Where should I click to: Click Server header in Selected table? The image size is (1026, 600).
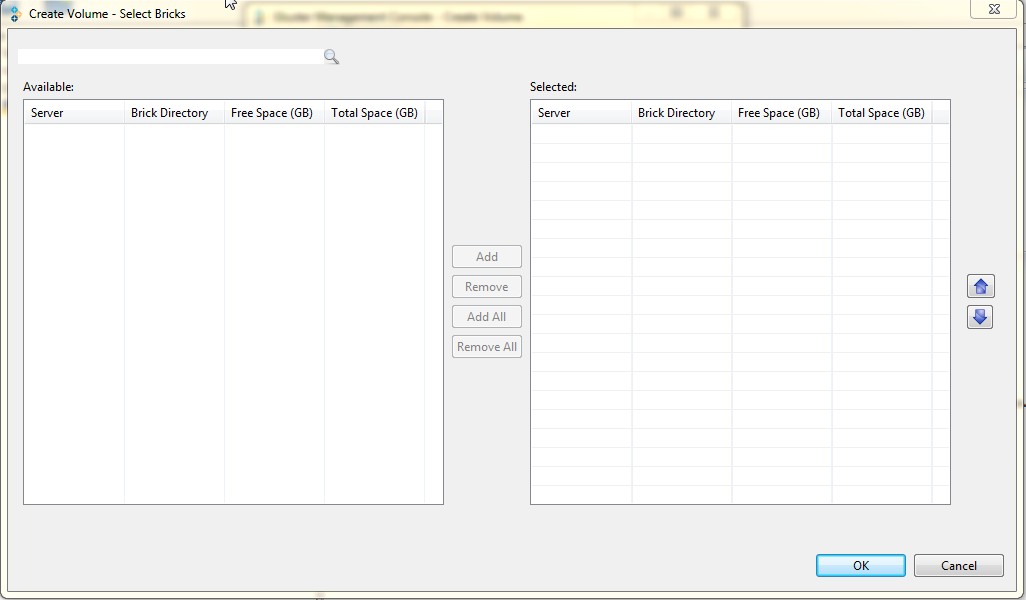[x=581, y=113]
